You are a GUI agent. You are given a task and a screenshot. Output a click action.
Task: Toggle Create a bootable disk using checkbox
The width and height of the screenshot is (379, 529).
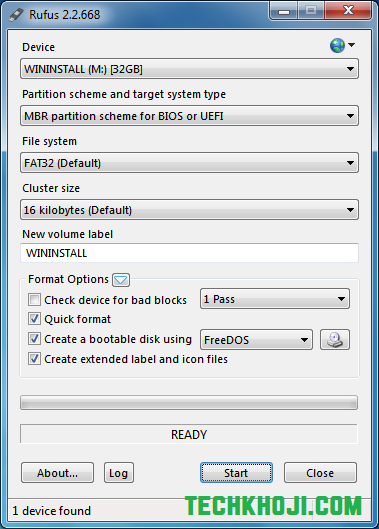tap(34, 339)
